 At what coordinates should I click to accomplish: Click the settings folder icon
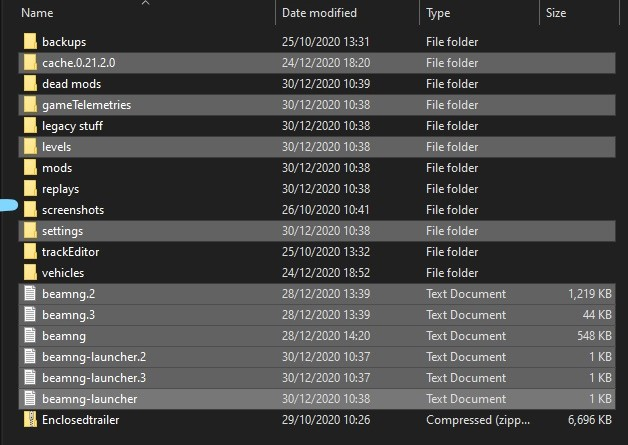[30, 231]
